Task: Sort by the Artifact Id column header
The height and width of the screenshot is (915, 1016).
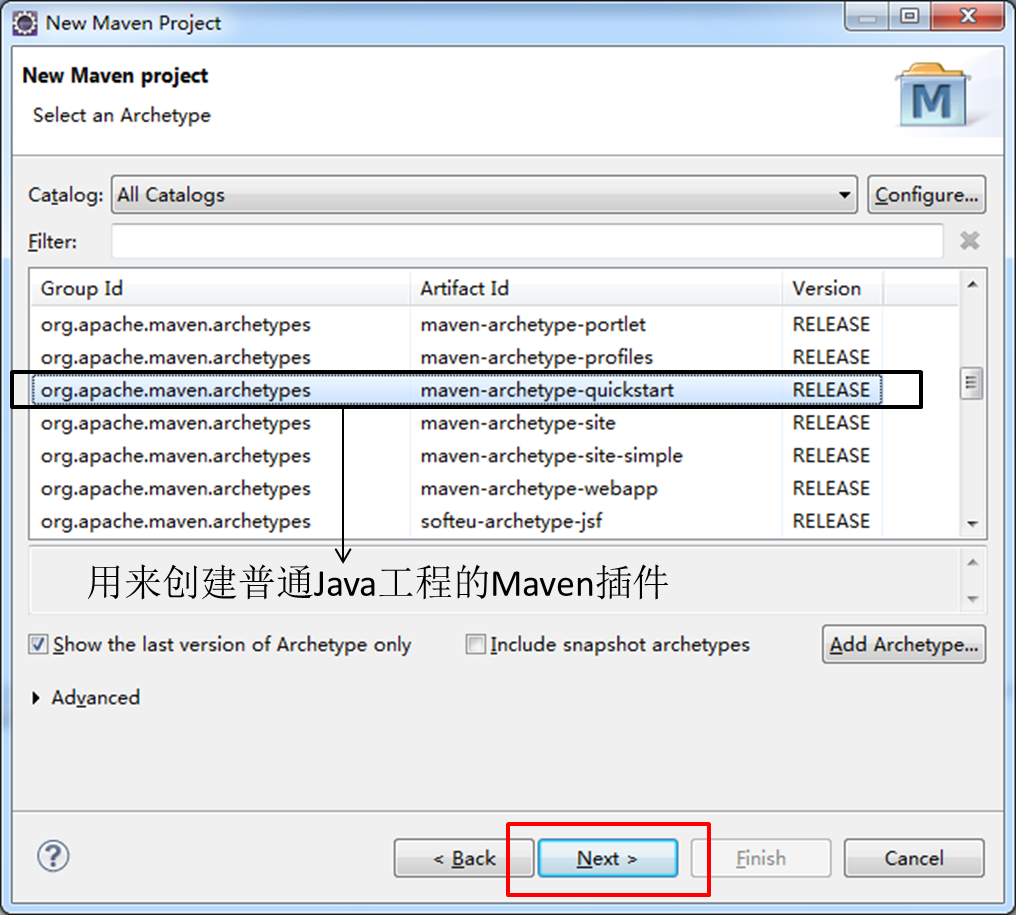Action: pos(595,288)
